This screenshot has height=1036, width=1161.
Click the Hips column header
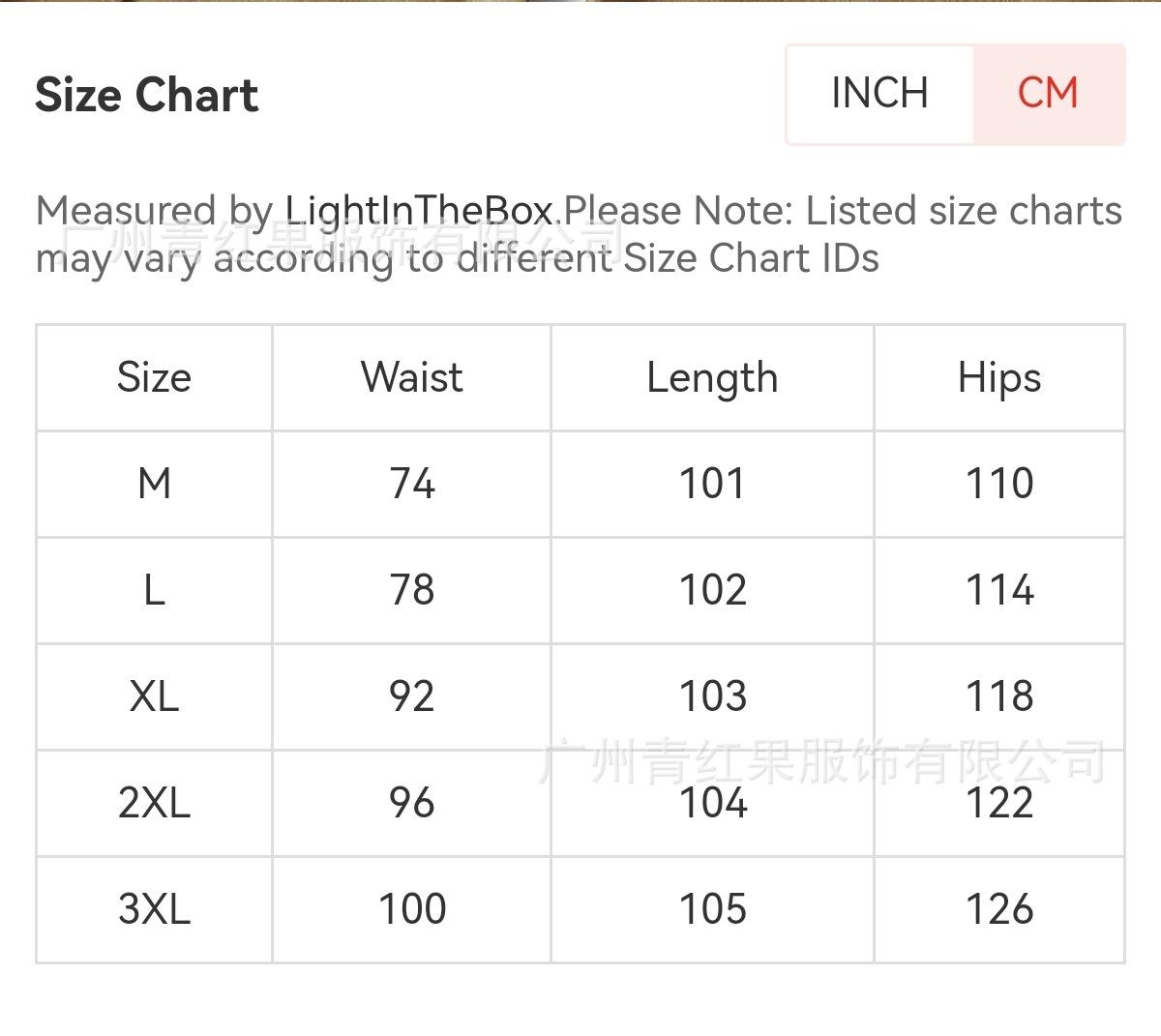click(999, 377)
